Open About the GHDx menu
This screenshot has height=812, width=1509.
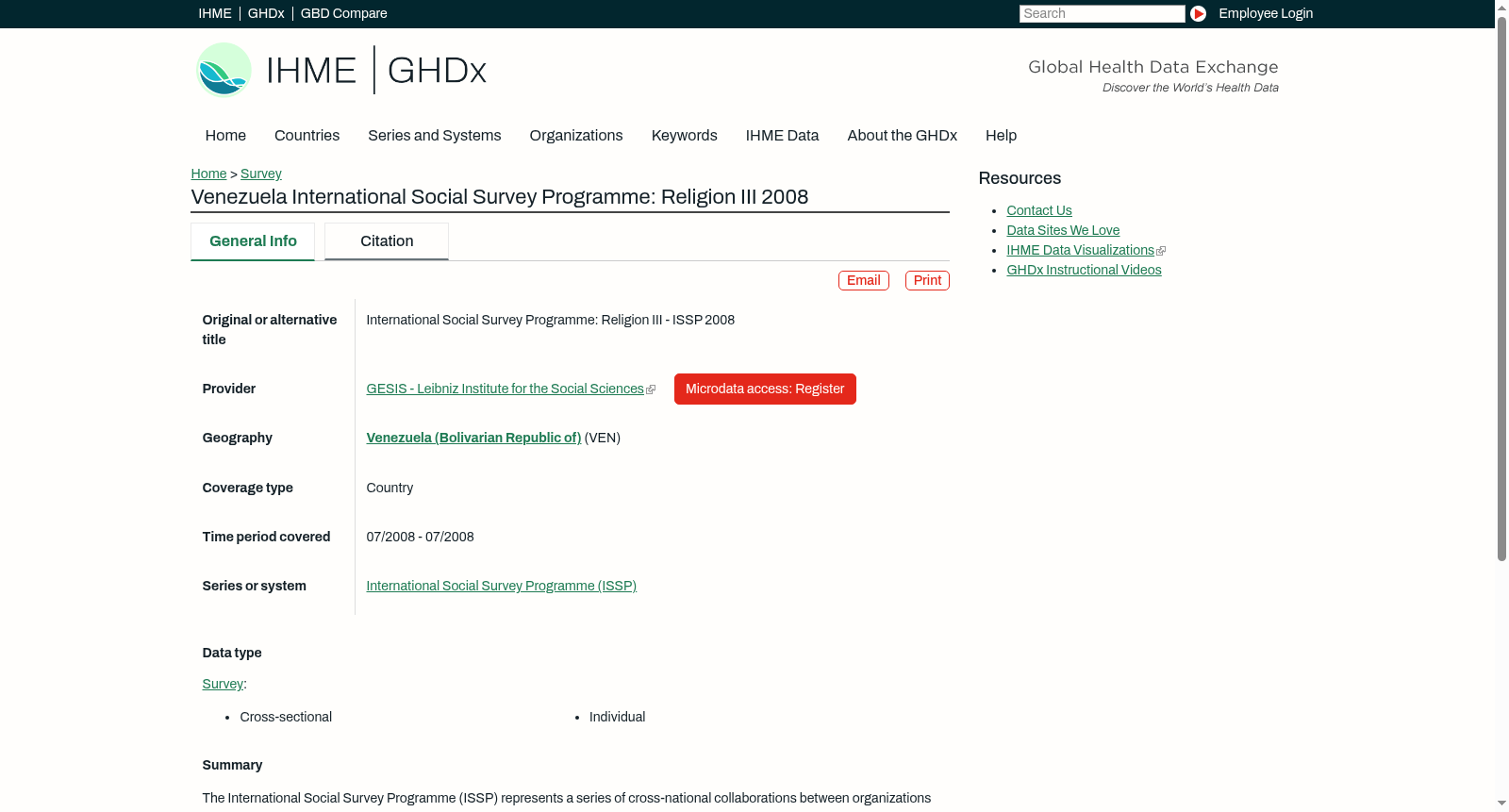click(903, 136)
